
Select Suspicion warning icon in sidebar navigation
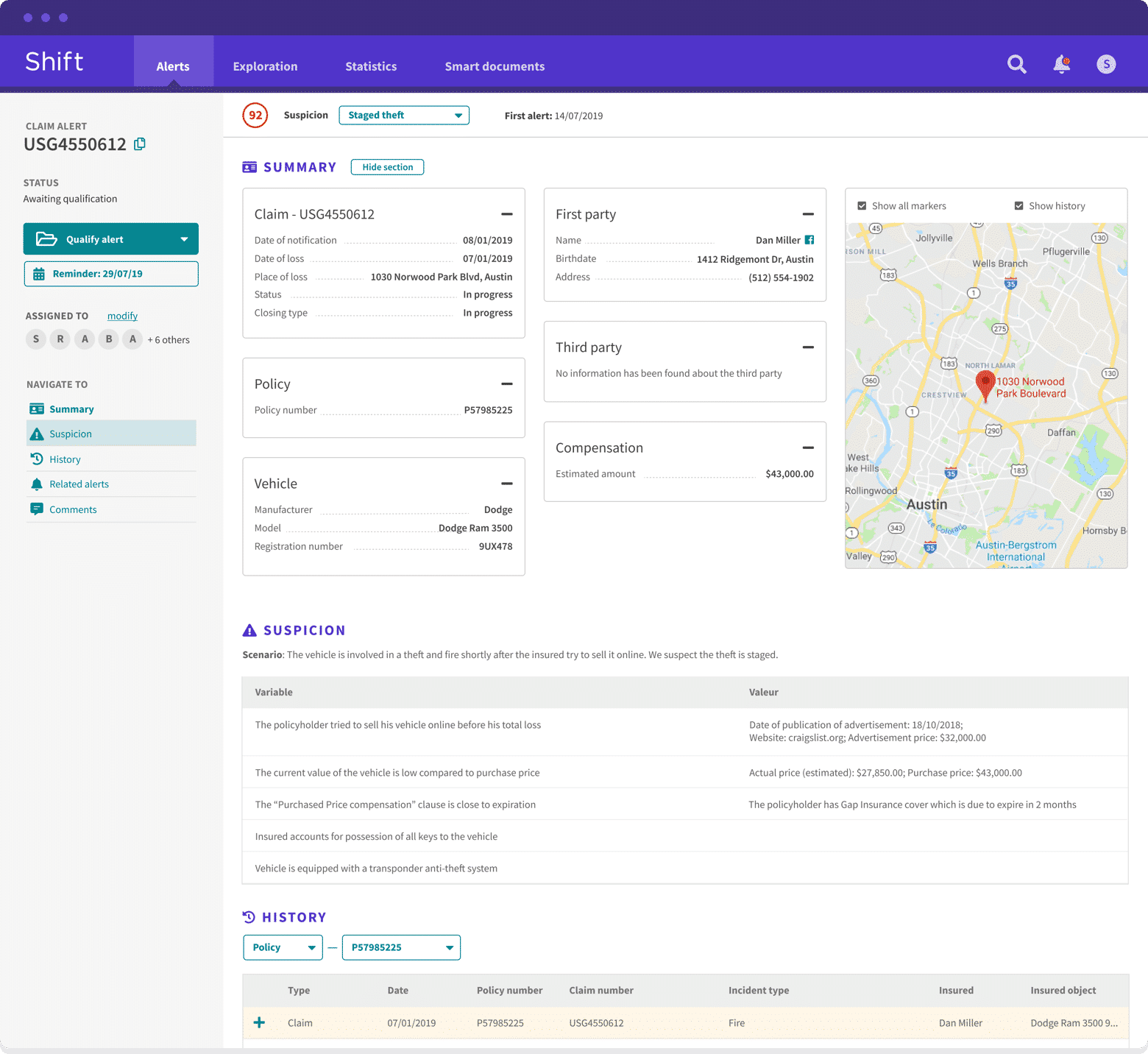pyautogui.click(x=38, y=434)
